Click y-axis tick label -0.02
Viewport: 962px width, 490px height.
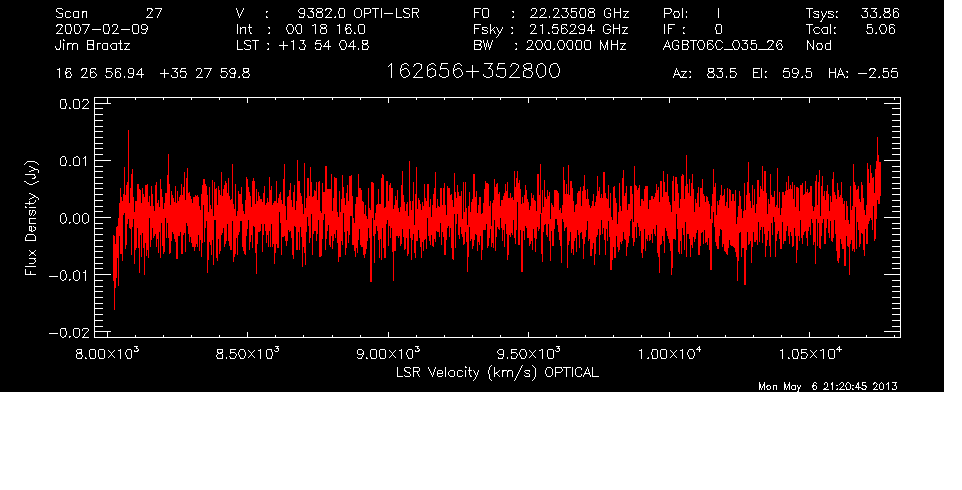[x=69, y=332]
